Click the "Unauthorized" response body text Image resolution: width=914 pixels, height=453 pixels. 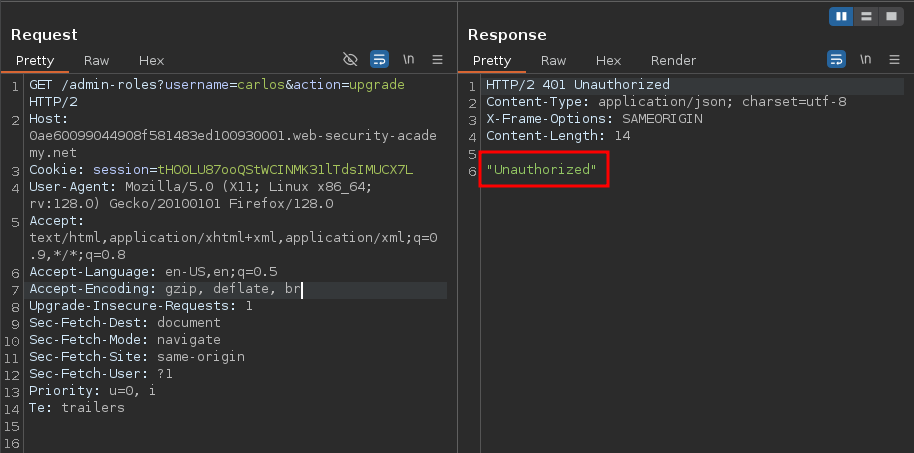click(x=541, y=170)
